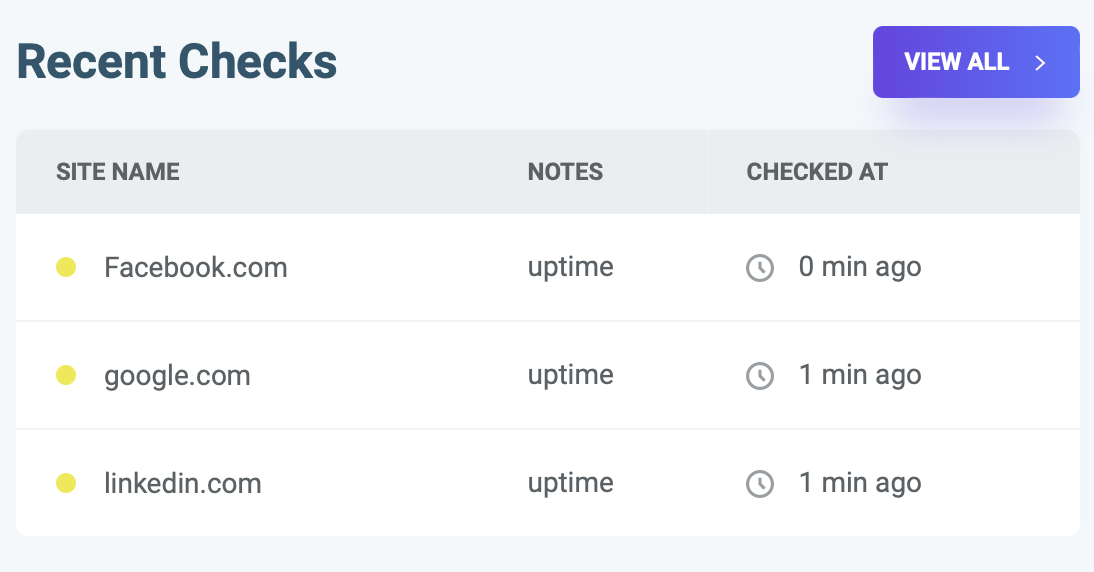The image size is (1094, 572).
Task: Click google.com's "1 min ago" timestamp
Action: point(859,375)
